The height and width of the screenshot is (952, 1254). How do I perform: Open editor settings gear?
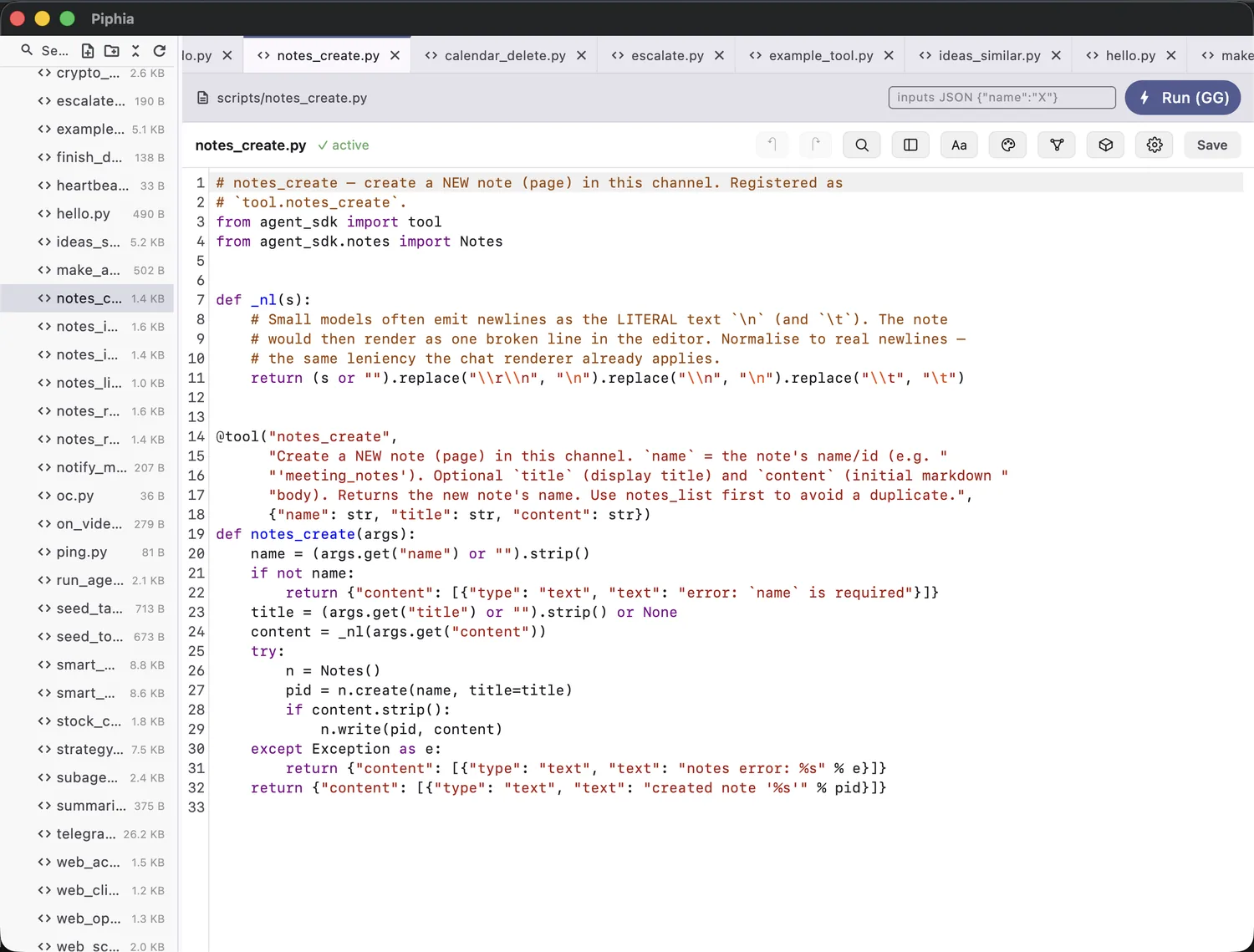coord(1155,145)
